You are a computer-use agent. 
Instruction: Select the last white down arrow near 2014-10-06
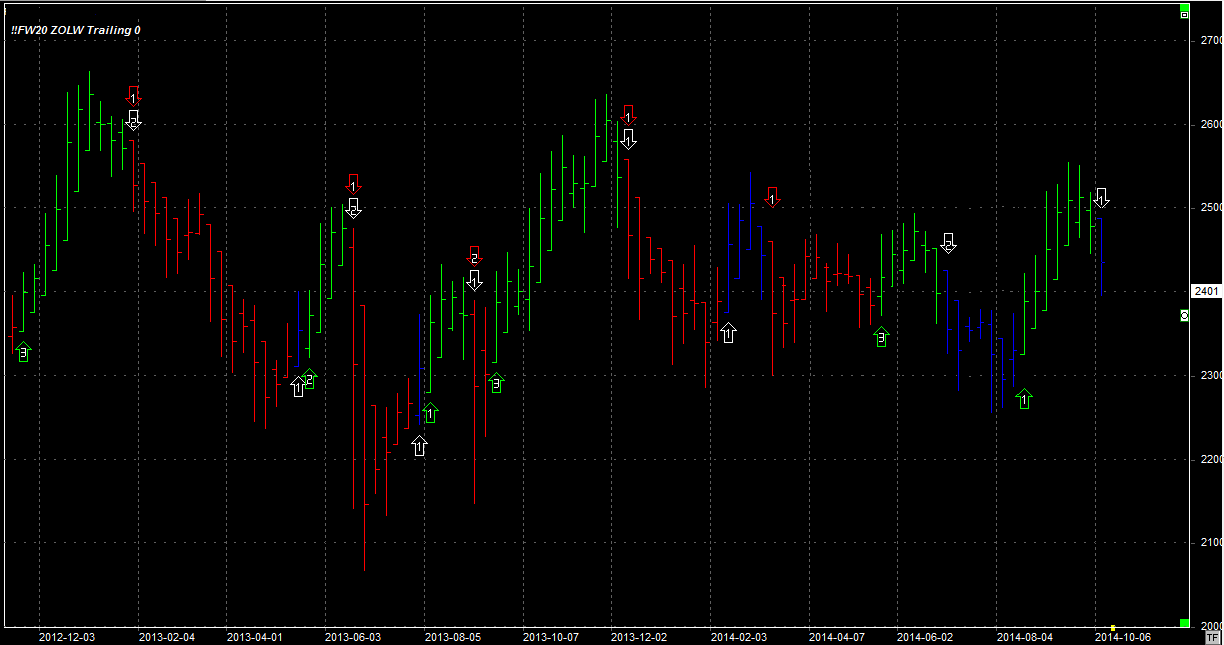(1101, 198)
